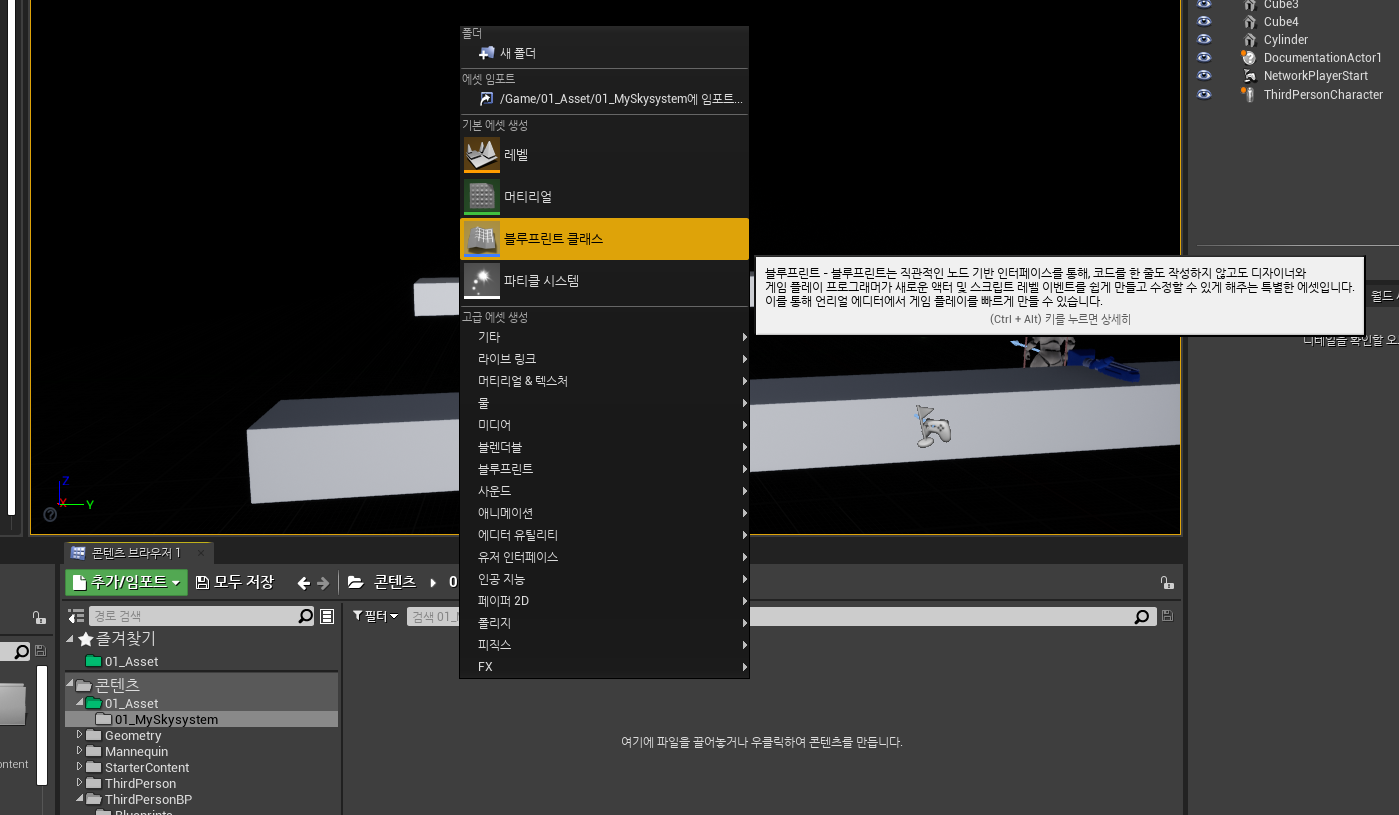Expand the StarterContent folder arrow
Screen dimensions: 1399x815
(80, 767)
